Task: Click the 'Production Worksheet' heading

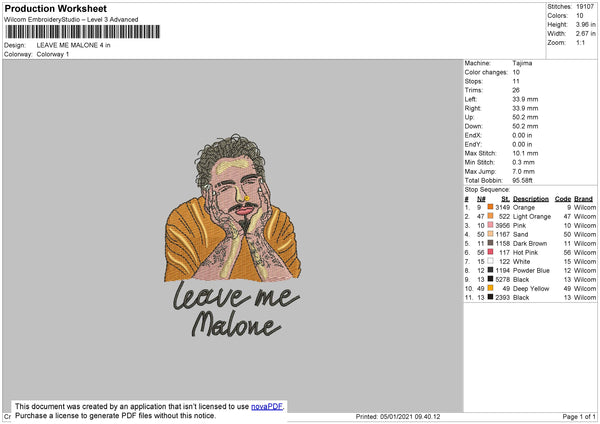Action: pos(55,8)
